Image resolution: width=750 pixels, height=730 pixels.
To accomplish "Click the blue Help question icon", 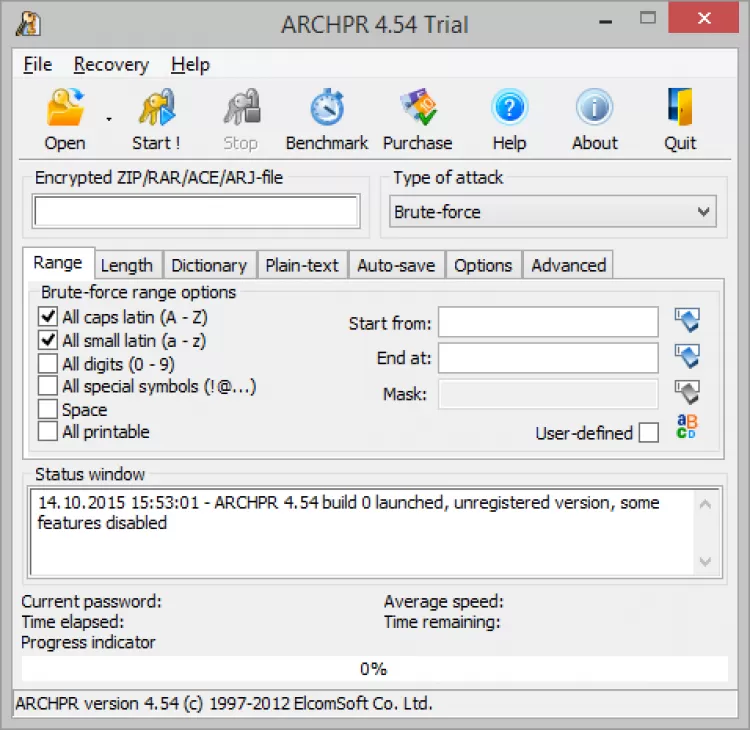I will (x=509, y=107).
